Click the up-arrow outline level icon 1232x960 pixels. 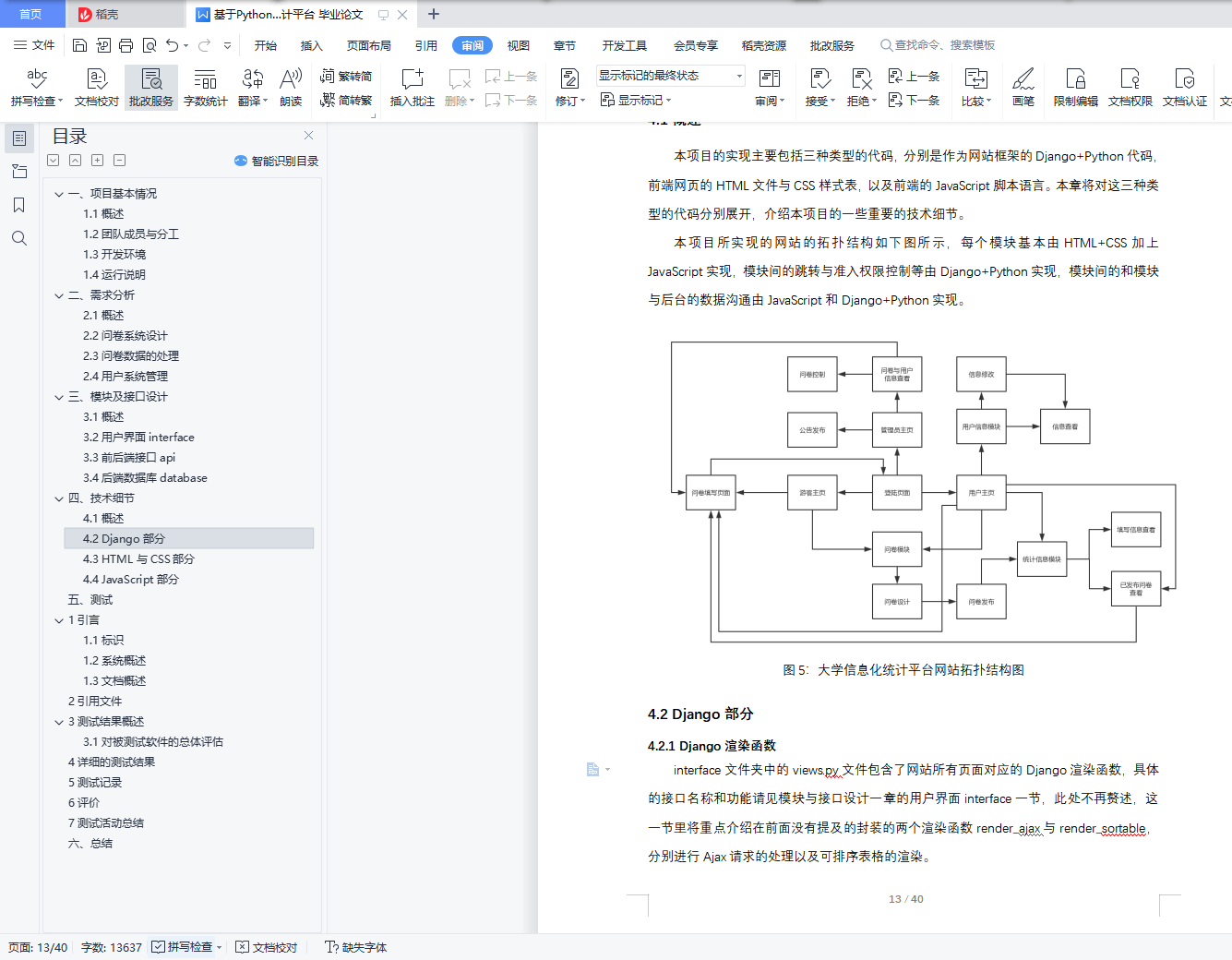click(x=75, y=161)
